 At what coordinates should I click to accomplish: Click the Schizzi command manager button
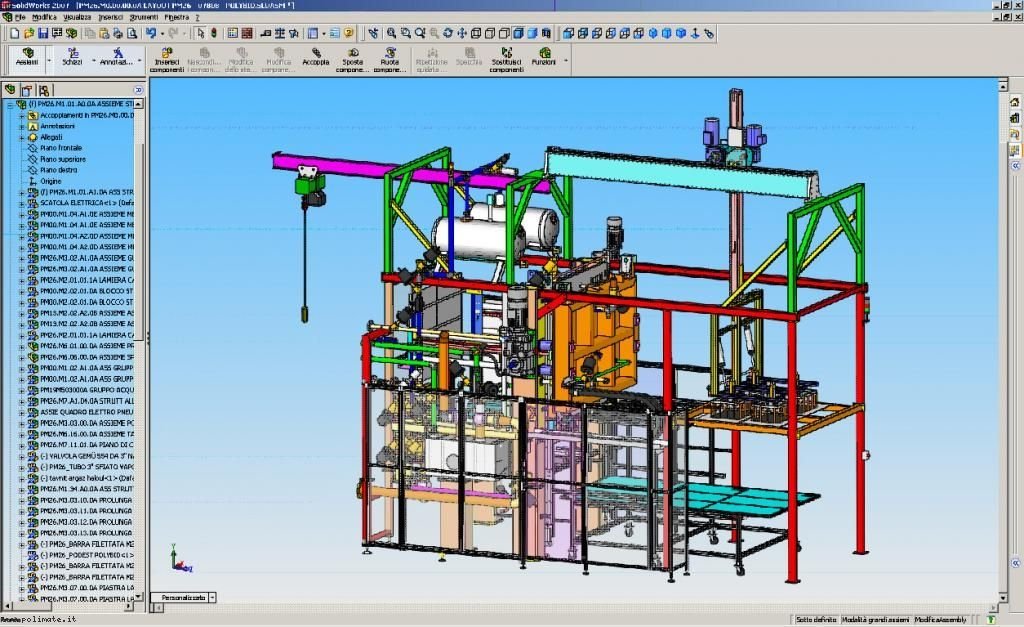point(72,57)
